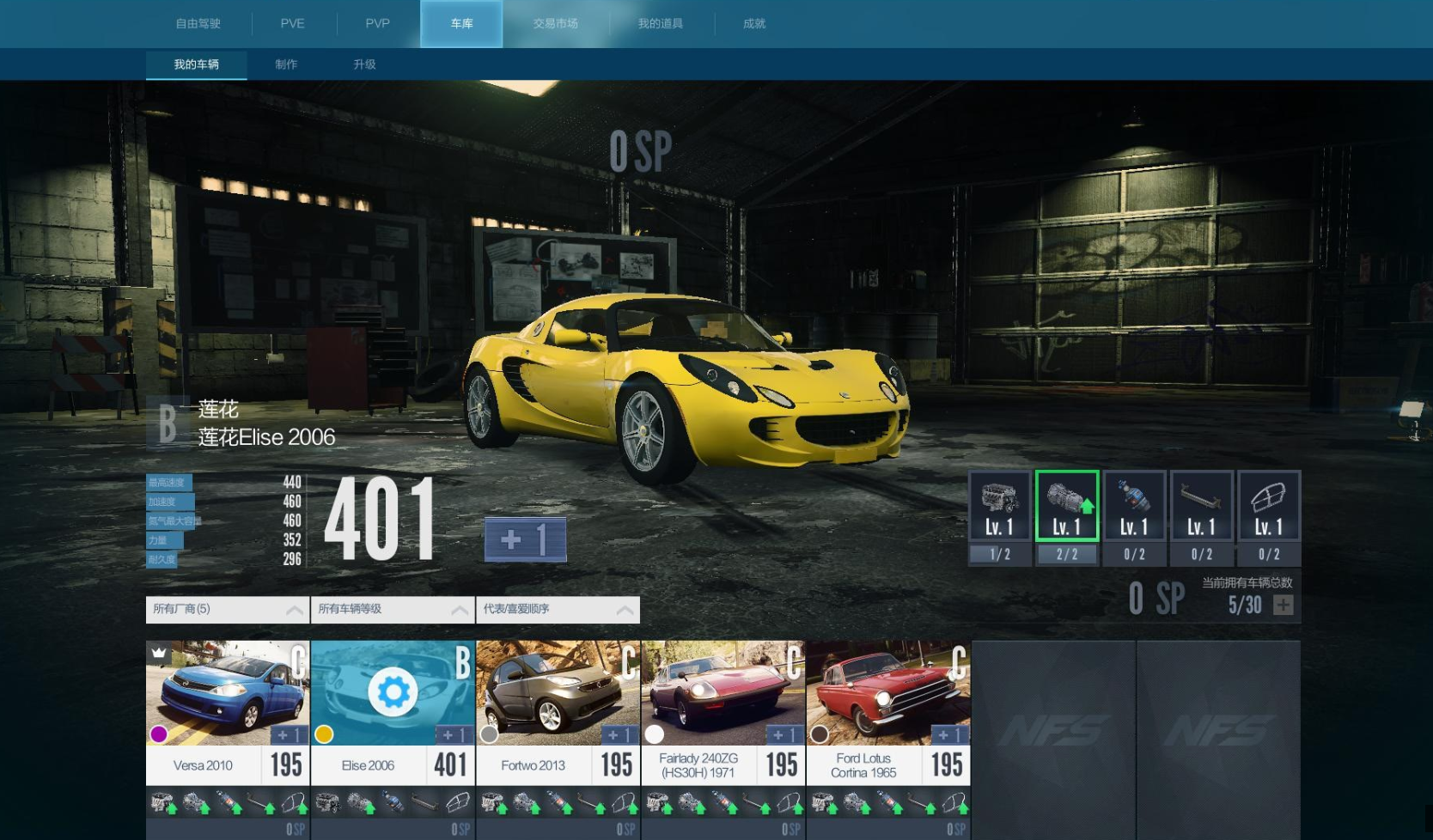Open the 成就 achievements tab

(754, 23)
